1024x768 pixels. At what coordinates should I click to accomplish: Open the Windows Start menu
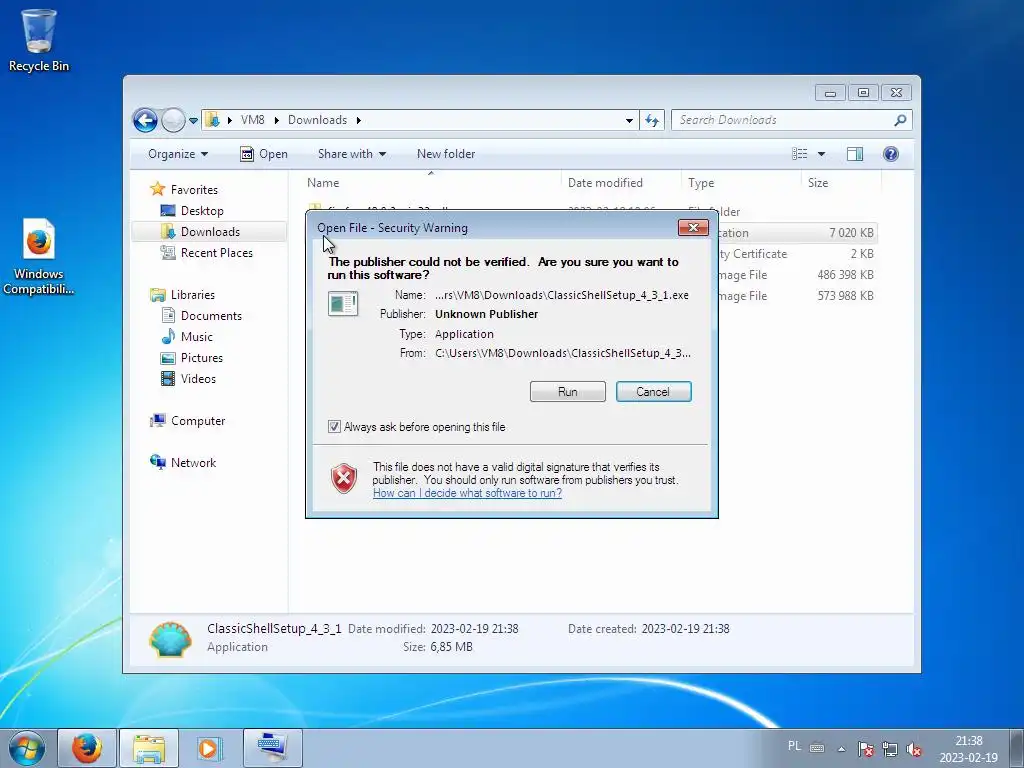pyautogui.click(x=26, y=748)
